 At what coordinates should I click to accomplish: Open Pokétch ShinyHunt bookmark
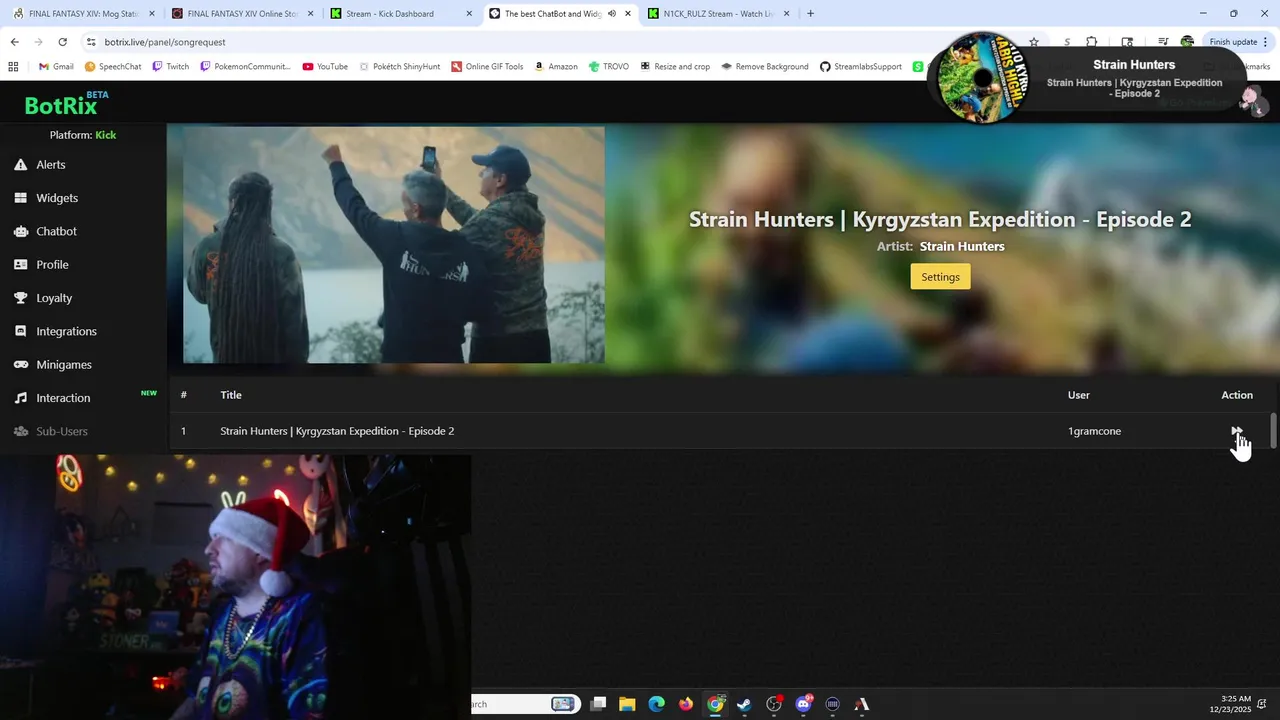tap(398, 67)
